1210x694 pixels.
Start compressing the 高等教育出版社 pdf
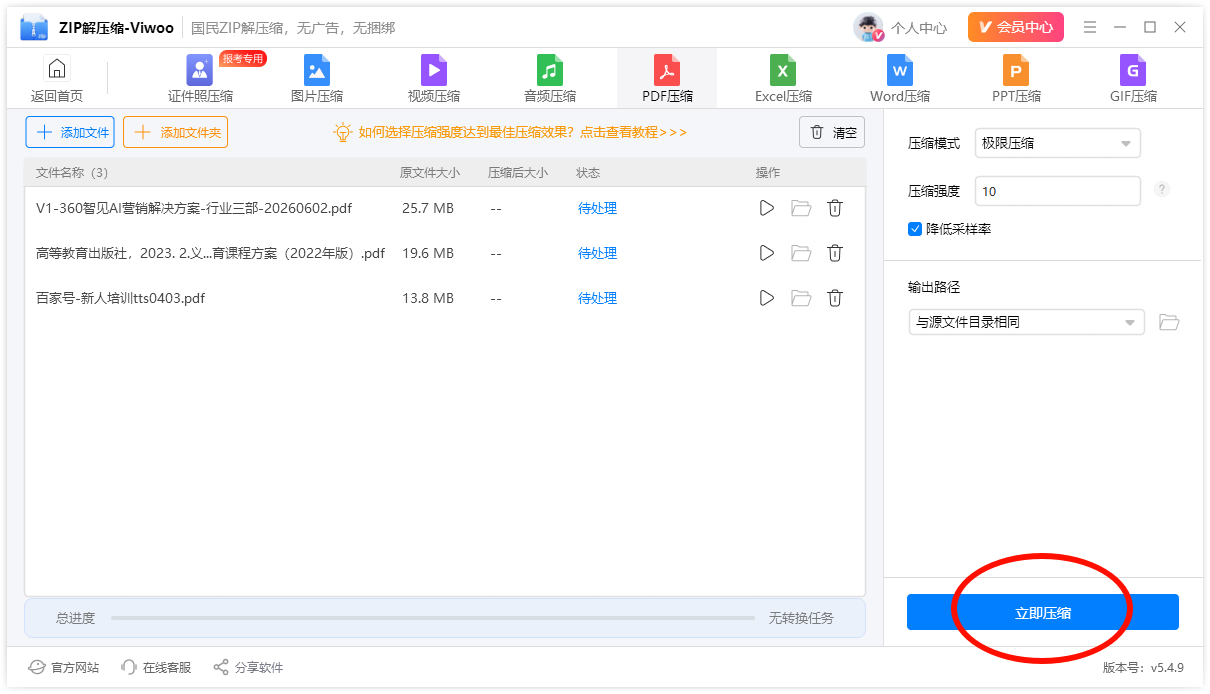pyautogui.click(x=767, y=253)
